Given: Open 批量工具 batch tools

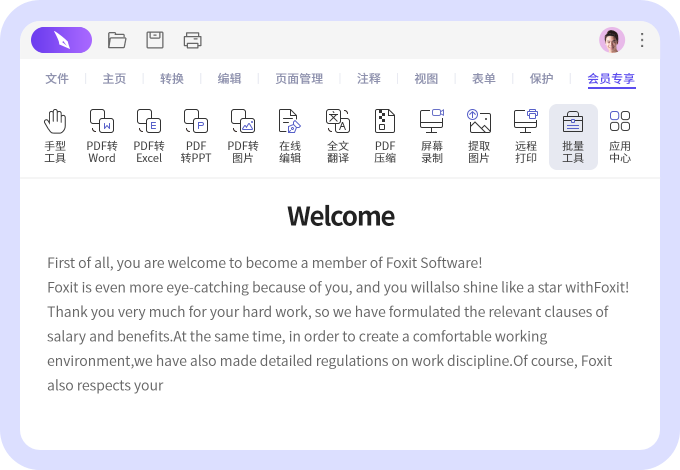Looking at the screenshot, I should point(573,137).
